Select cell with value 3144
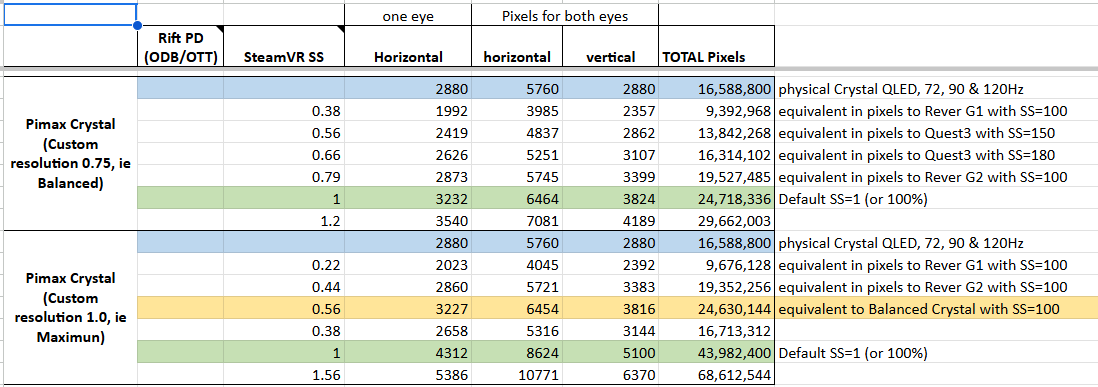This screenshot has height=387, width=1098. tap(611, 331)
